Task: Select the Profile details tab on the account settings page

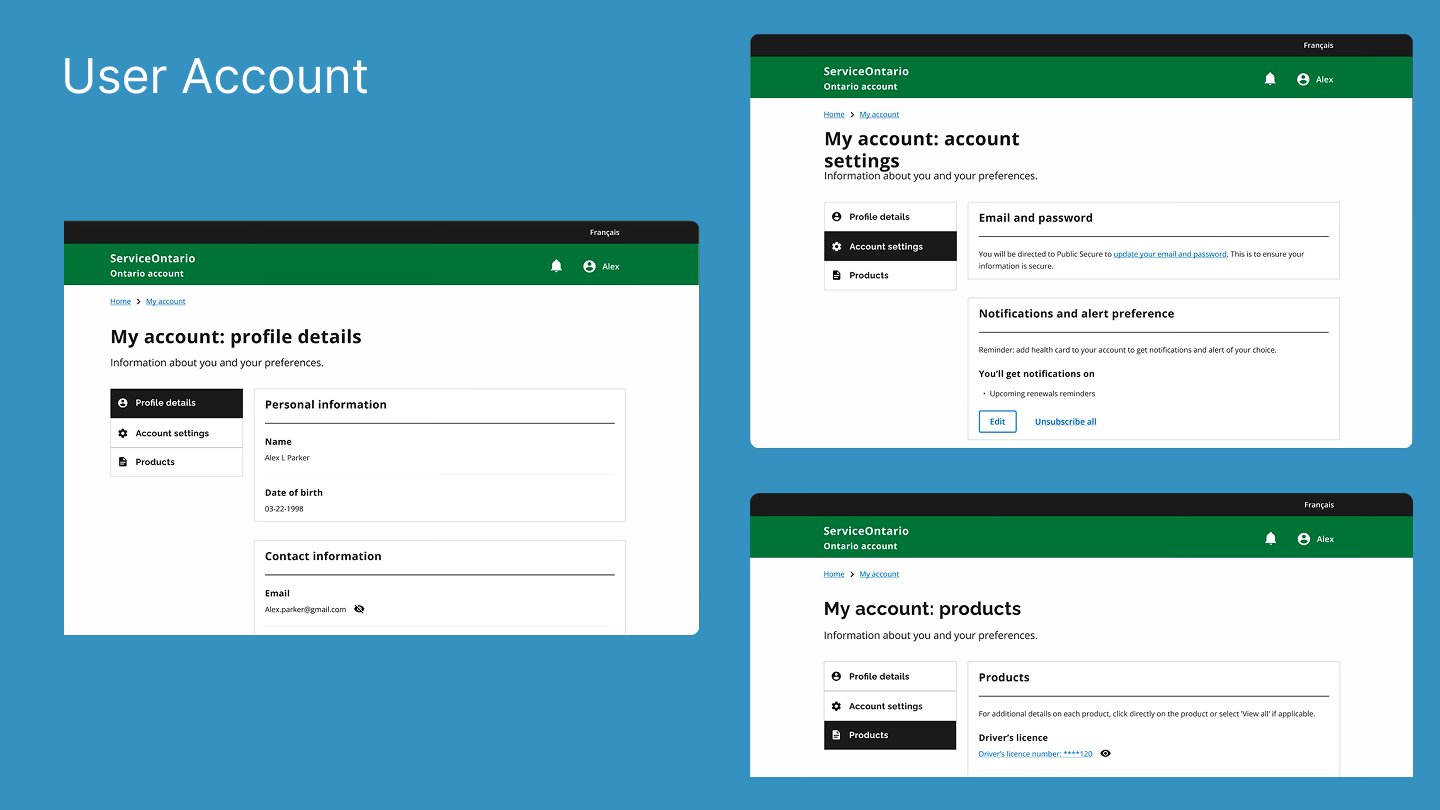Action: click(879, 217)
